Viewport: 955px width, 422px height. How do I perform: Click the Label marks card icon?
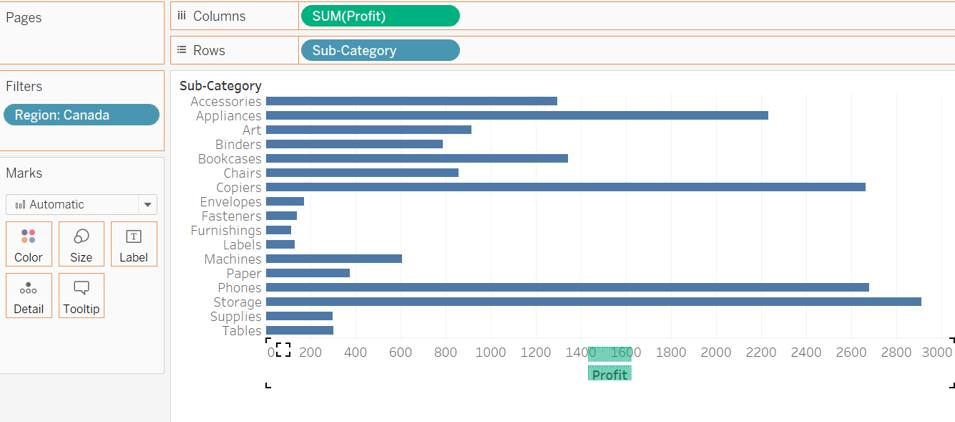click(133, 237)
